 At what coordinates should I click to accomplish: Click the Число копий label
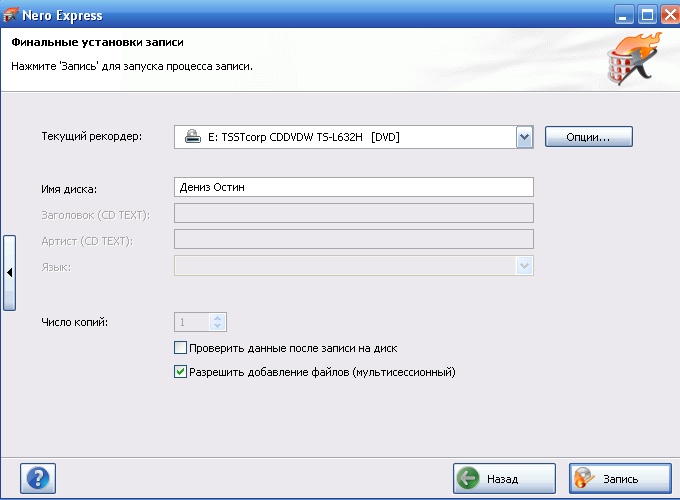[x=75, y=322]
